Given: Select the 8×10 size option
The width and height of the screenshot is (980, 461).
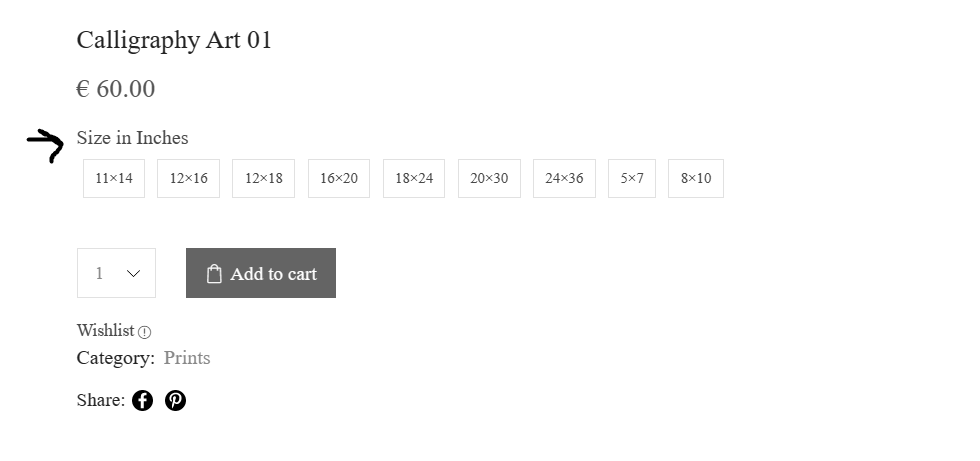Looking at the screenshot, I should (696, 179).
